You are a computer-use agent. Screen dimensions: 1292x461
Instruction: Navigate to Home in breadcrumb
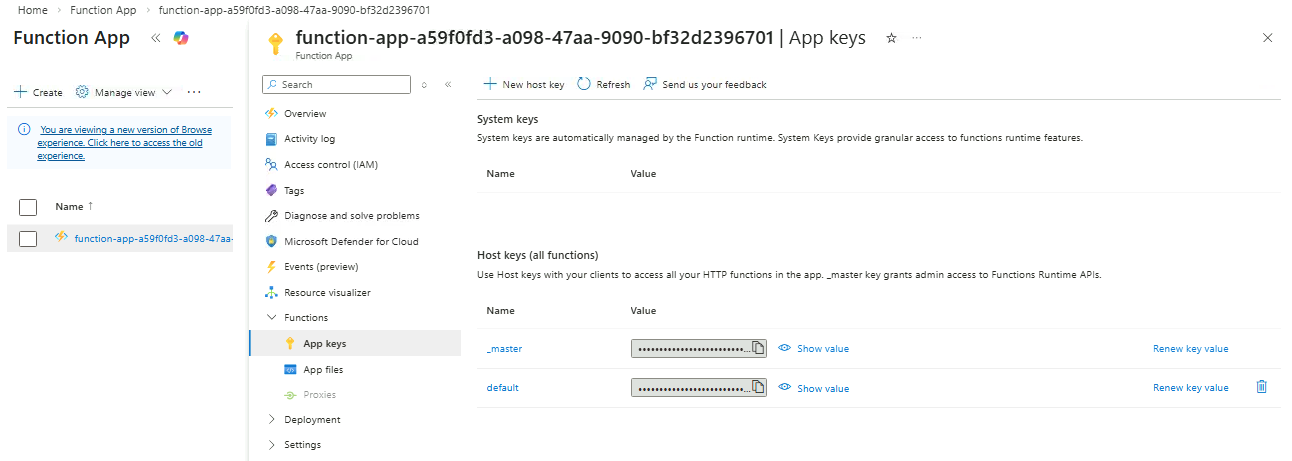33,9
